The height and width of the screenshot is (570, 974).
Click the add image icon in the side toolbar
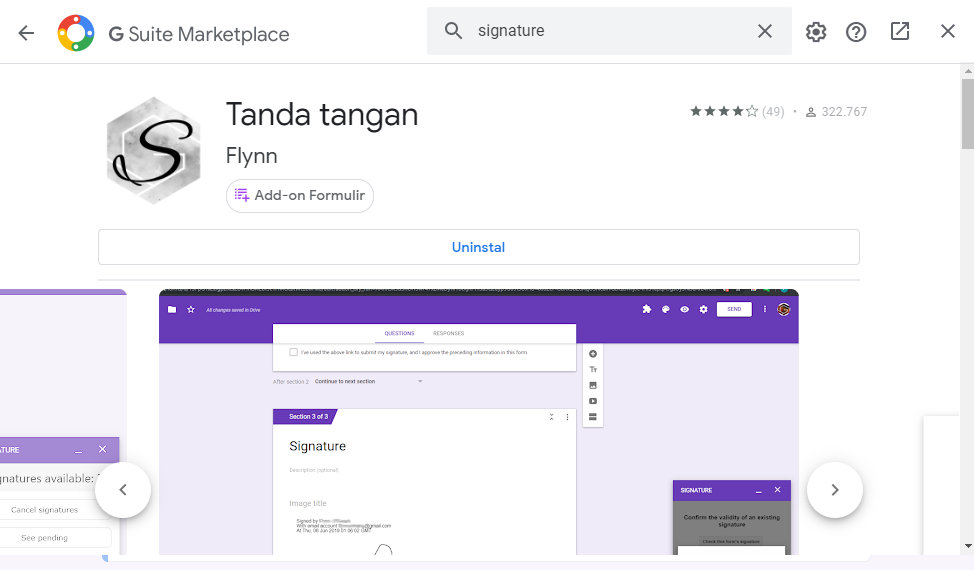593,386
